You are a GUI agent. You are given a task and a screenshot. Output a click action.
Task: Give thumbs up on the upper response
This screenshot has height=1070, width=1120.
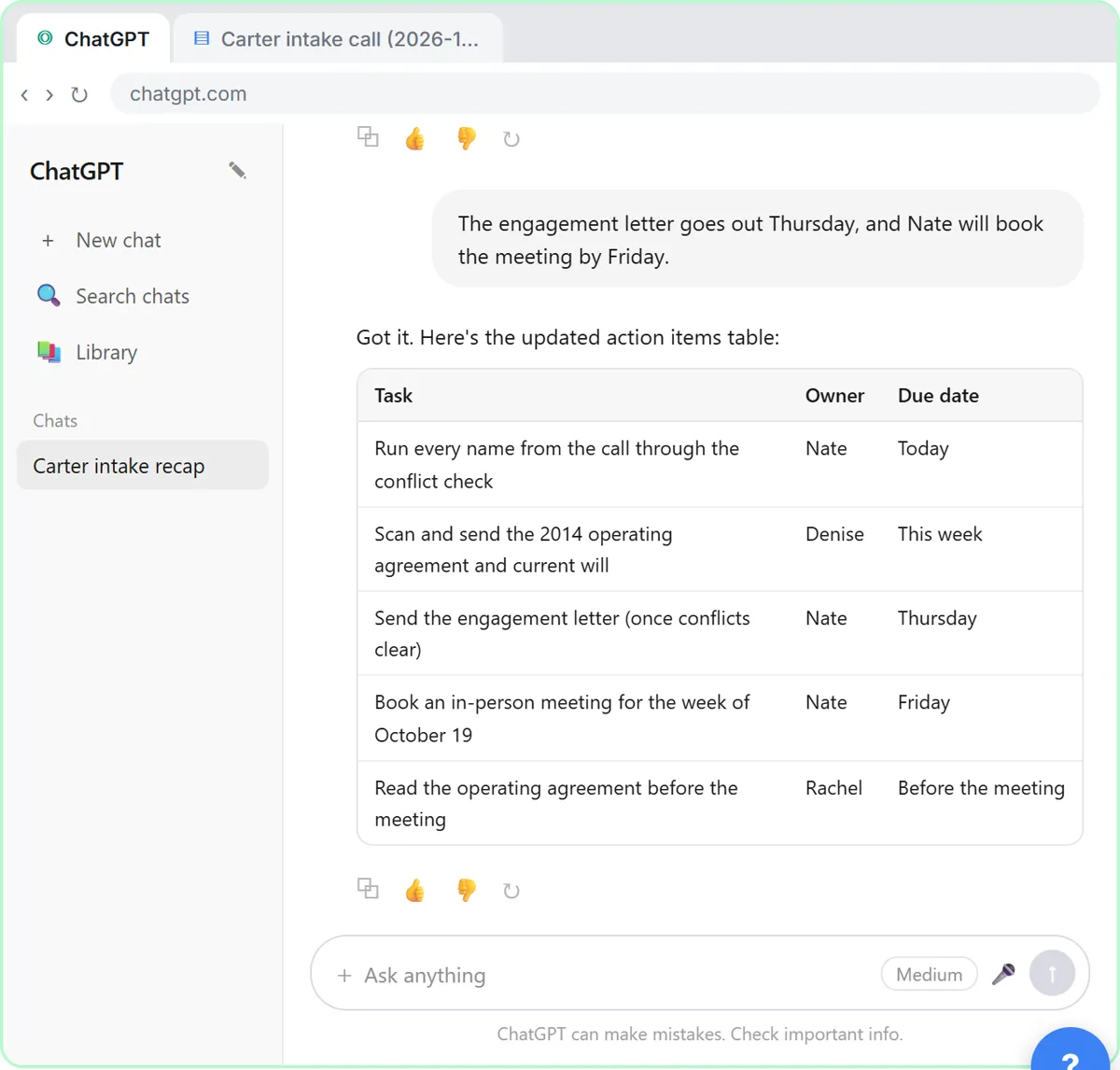point(415,138)
